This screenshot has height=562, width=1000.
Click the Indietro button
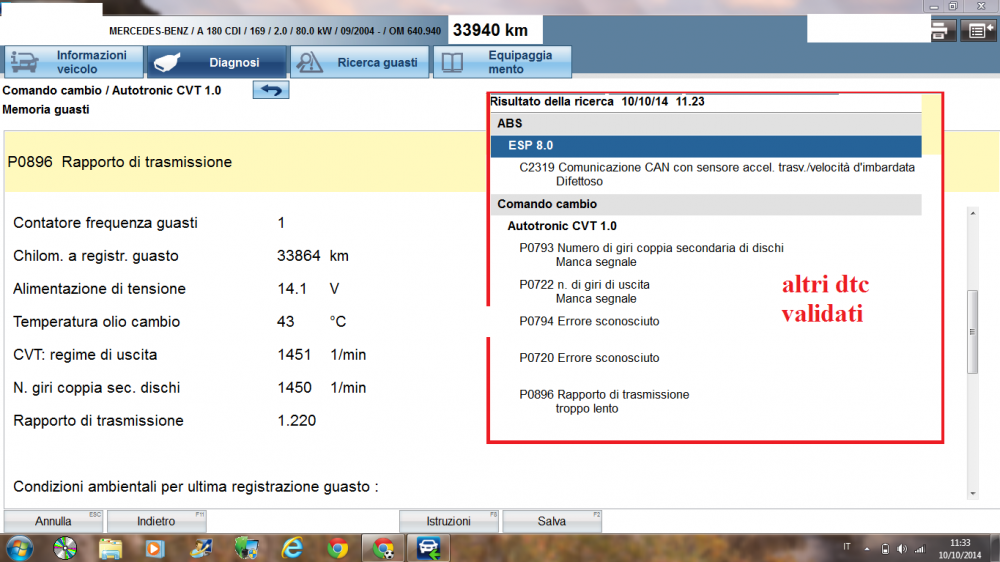(156, 521)
